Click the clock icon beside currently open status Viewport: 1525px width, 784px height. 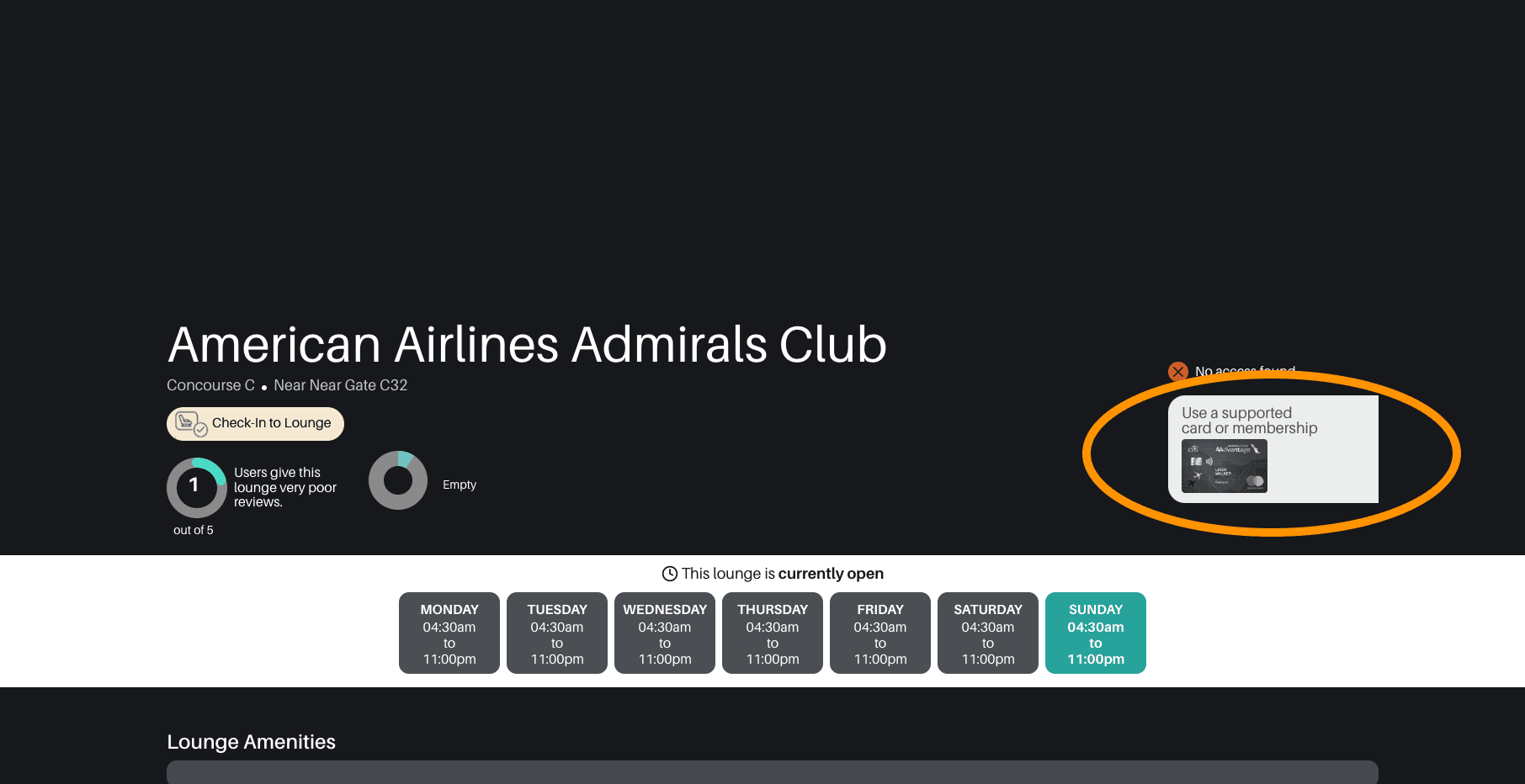pos(669,573)
